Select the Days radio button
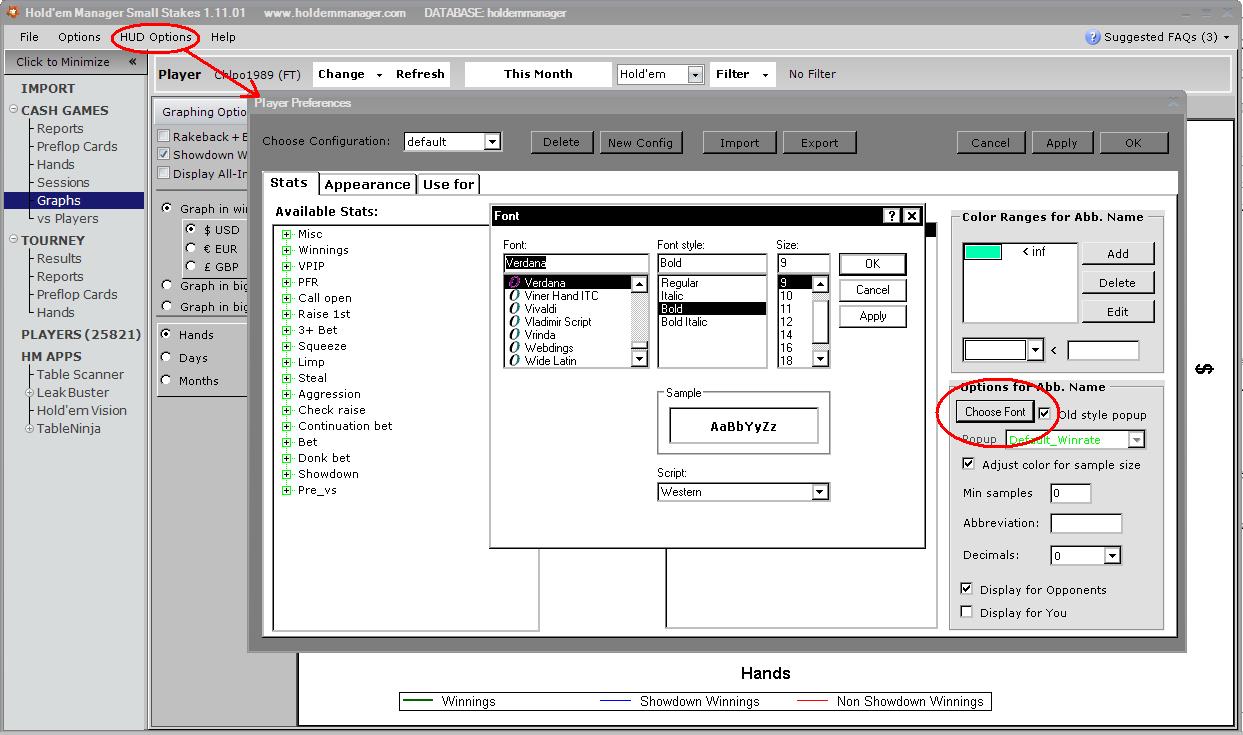 tap(166, 357)
